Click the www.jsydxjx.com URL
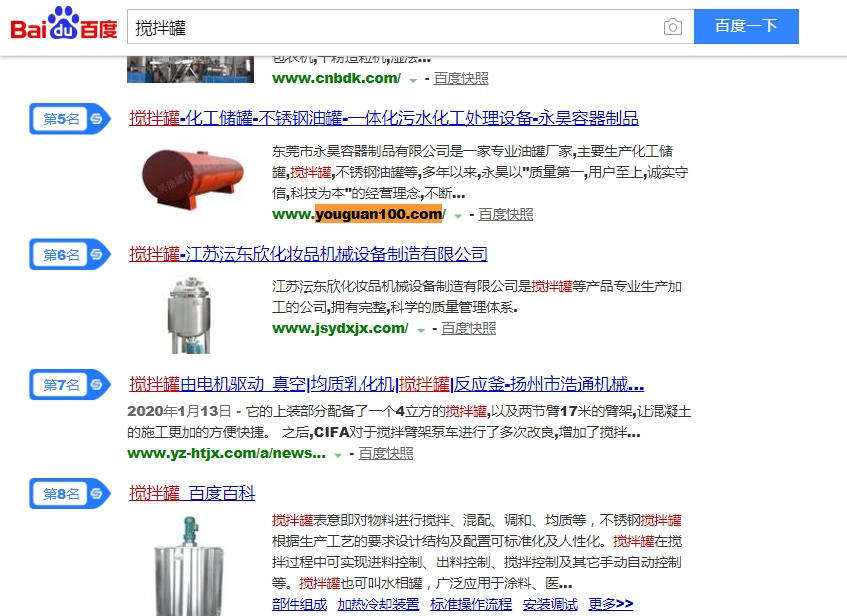847x616 pixels. point(340,329)
